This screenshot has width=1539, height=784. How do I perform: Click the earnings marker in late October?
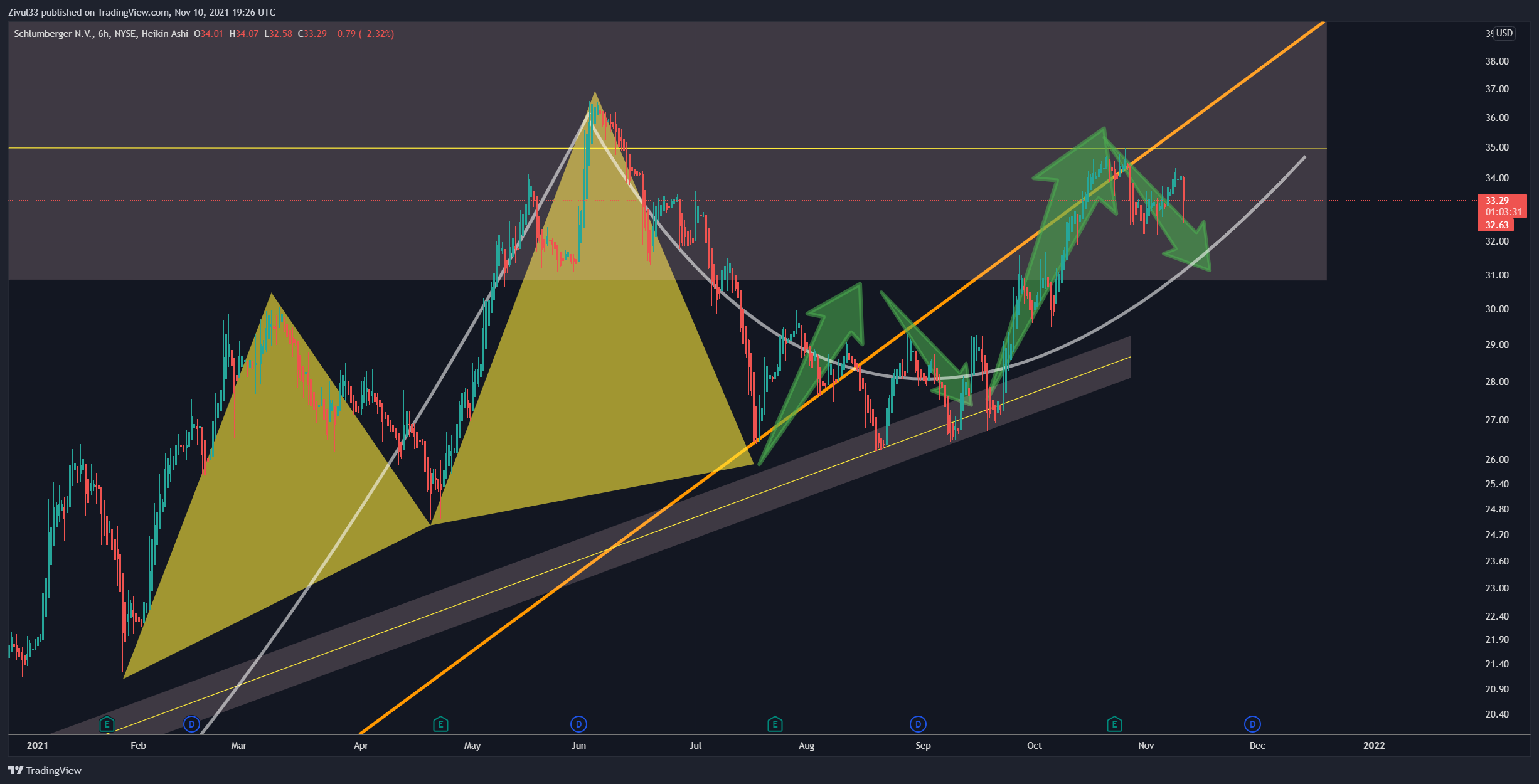tap(1114, 724)
